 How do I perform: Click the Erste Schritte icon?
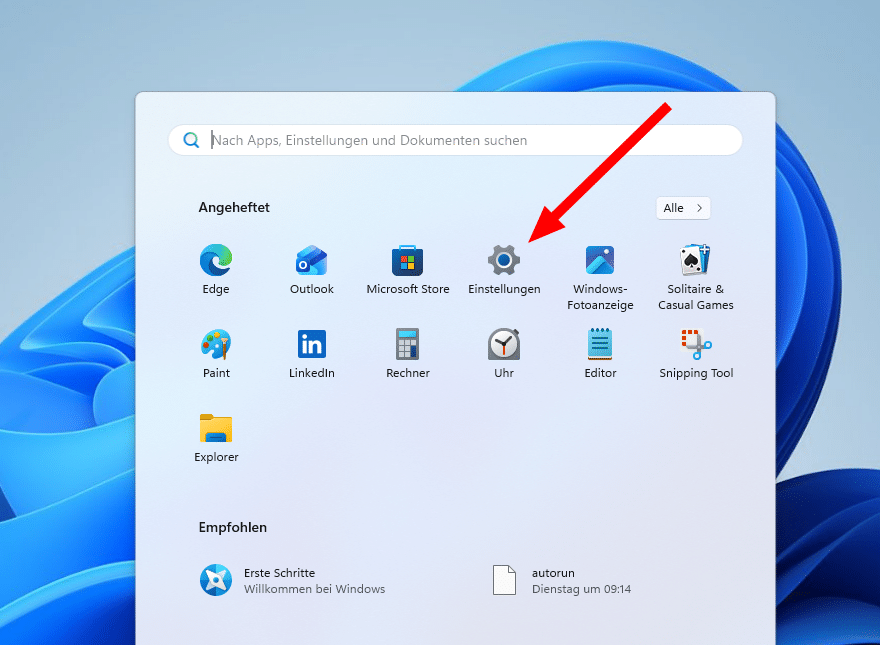(x=216, y=580)
